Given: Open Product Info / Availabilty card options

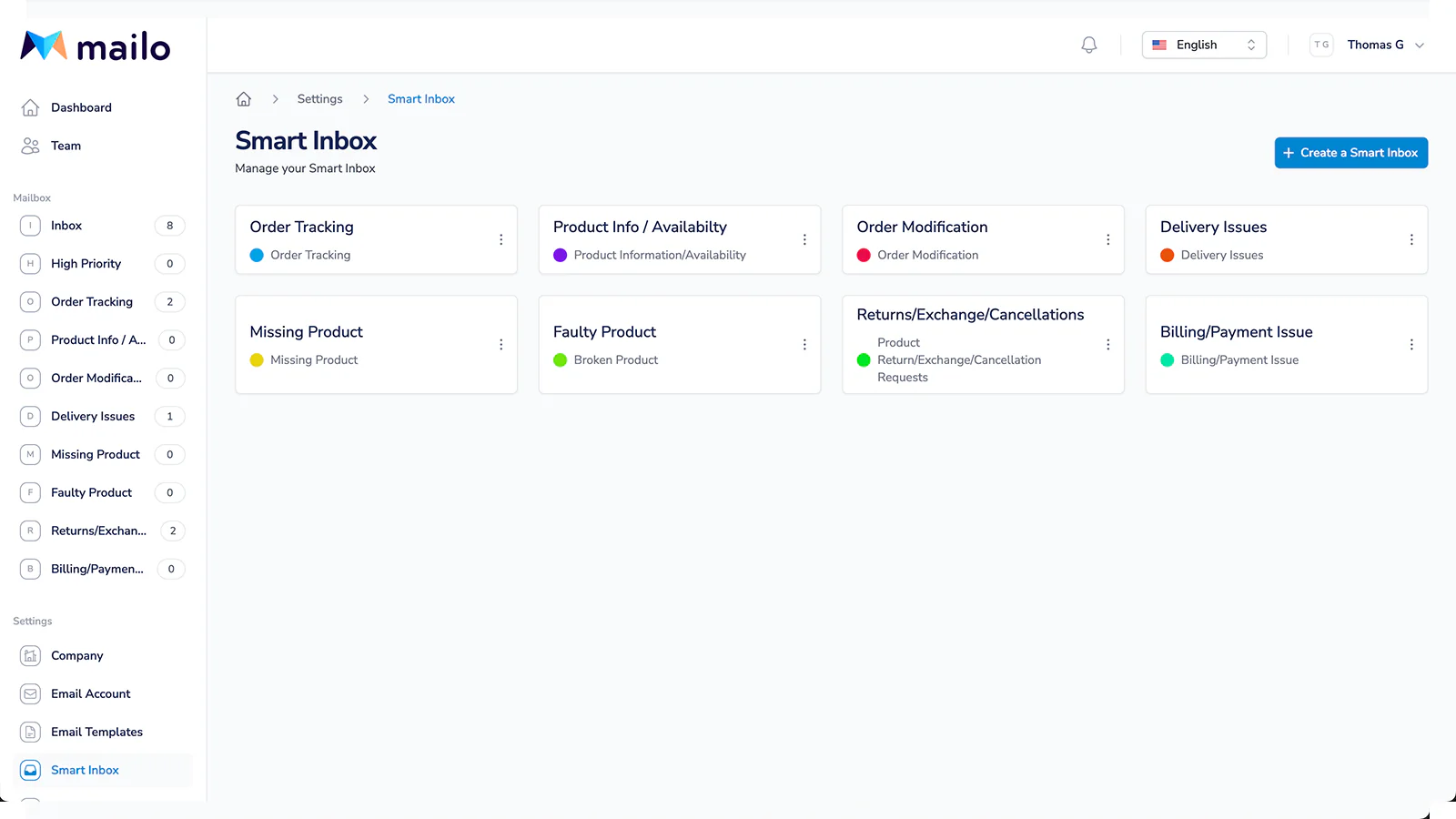Looking at the screenshot, I should (x=804, y=239).
